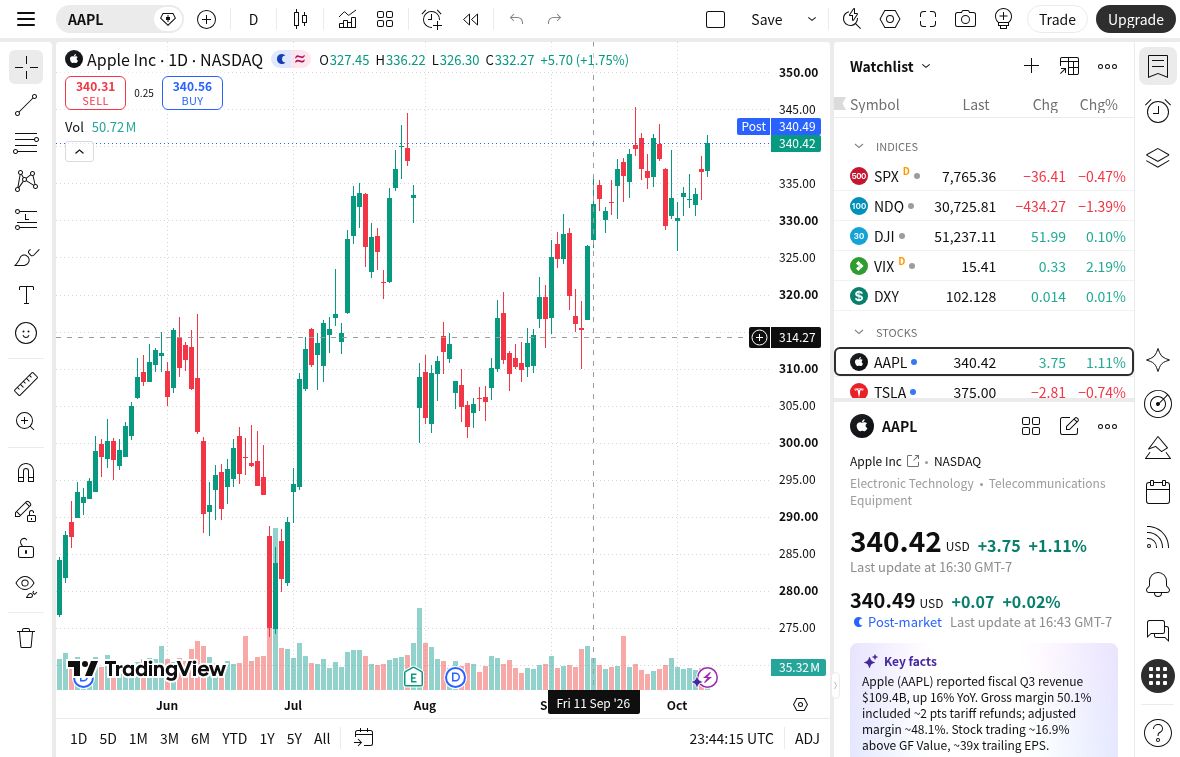The image size is (1180, 757).
Task: Toggle magnet mode for drawings
Action: (x=26, y=473)
